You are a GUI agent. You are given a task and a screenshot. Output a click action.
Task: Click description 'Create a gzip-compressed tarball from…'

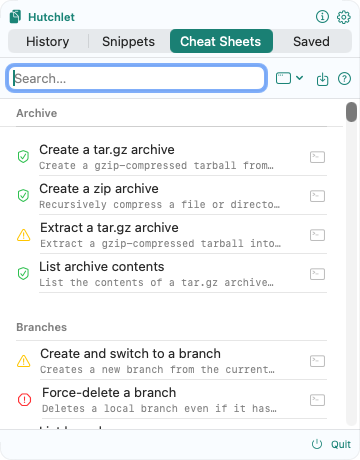(156, 165)
